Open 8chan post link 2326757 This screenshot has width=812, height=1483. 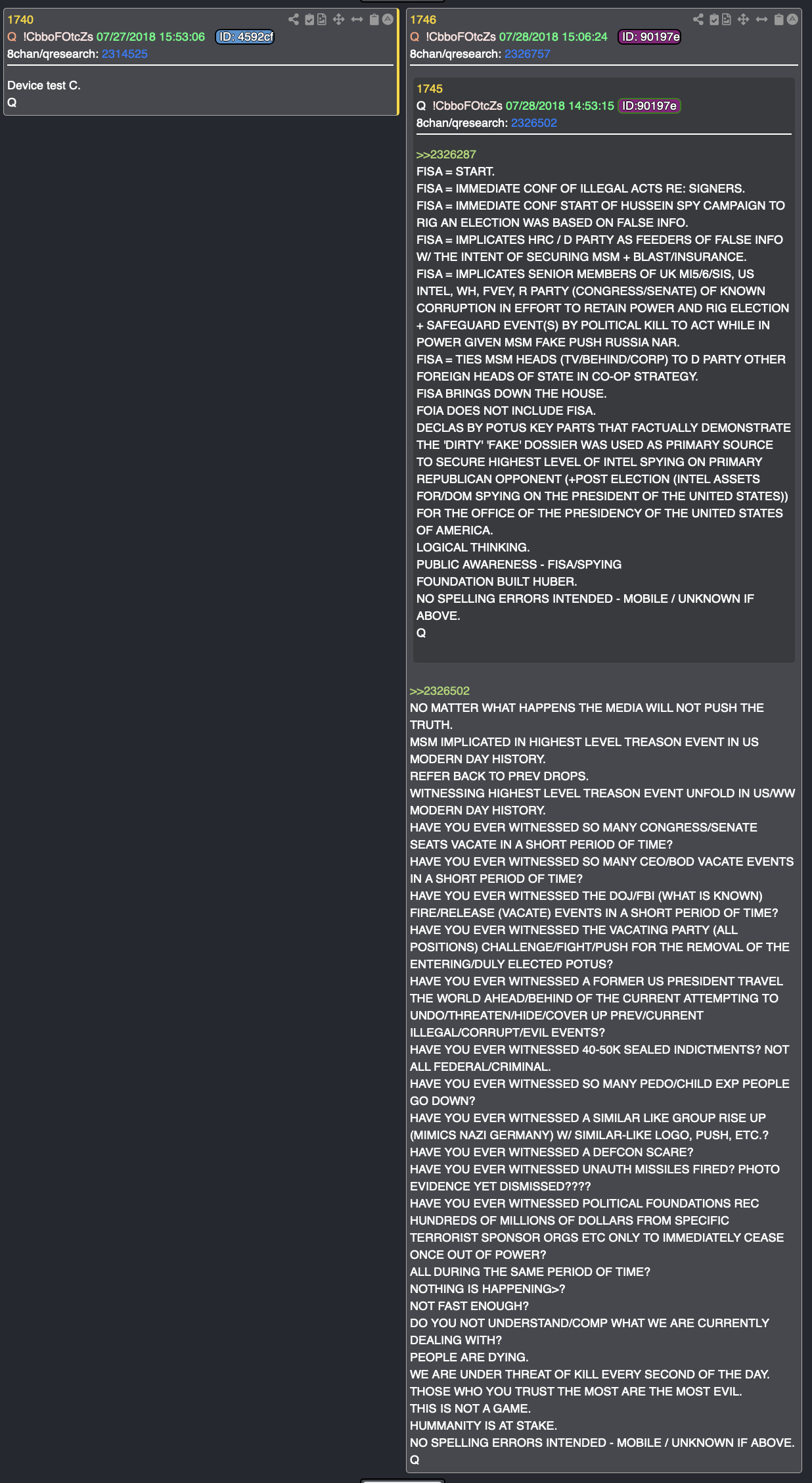coord(528,54)
